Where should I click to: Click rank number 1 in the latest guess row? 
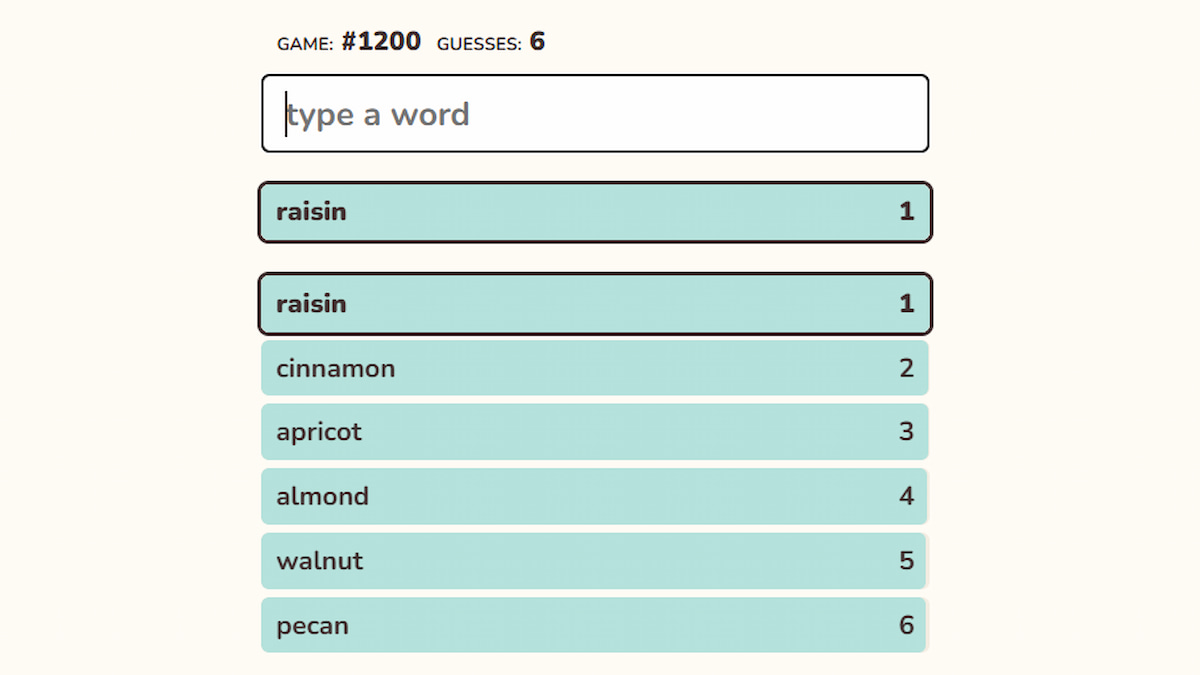pos(906,212)
